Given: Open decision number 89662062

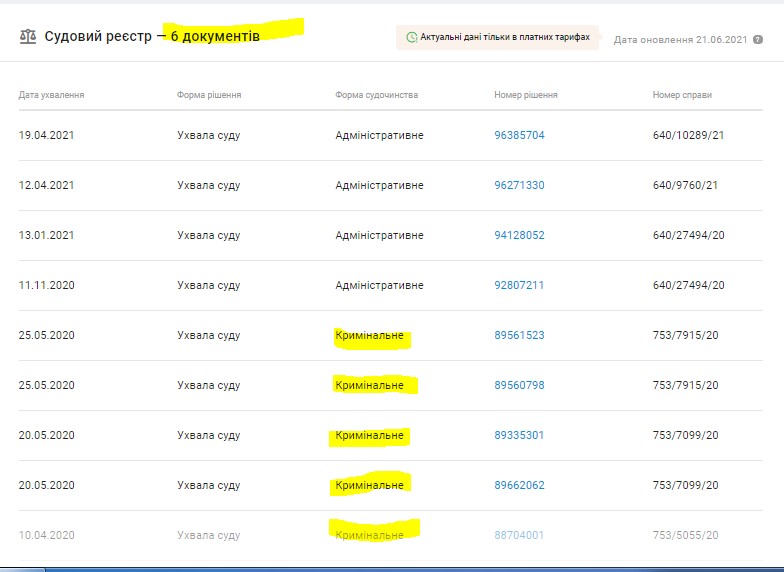Looking at the screenshot, I should (x=519, y=485).
